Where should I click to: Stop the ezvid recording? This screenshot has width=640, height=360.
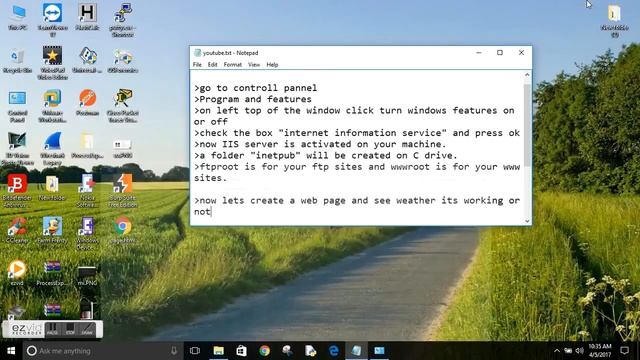70,329
